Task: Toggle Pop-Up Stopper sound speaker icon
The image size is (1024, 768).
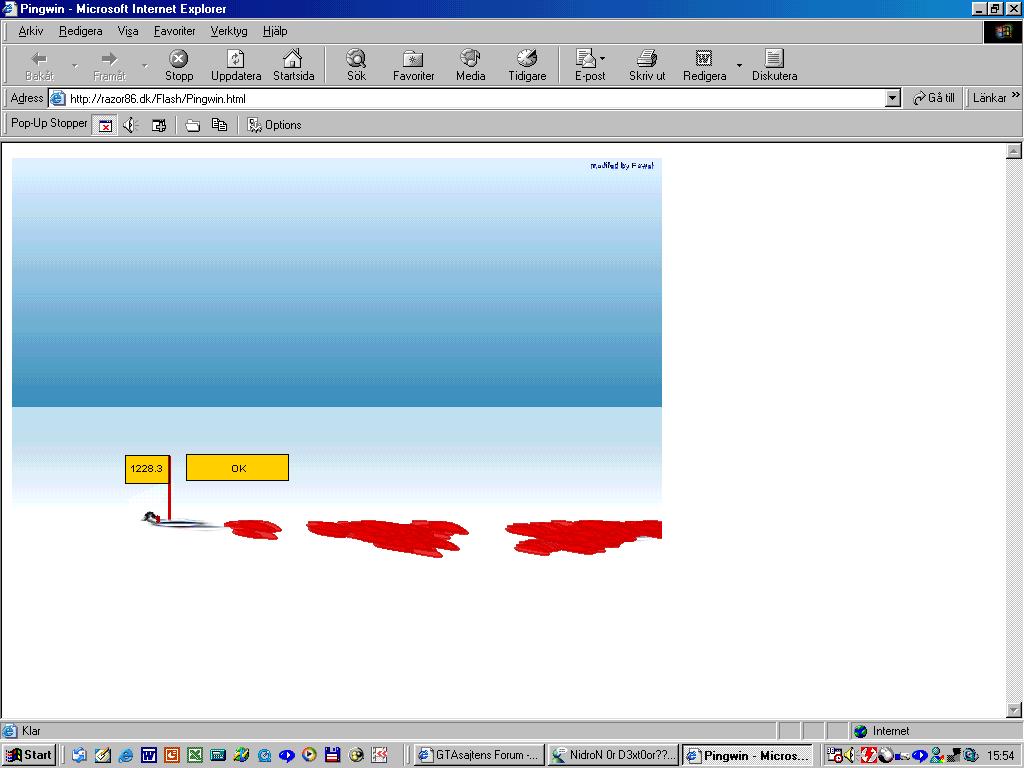Action: click(x=130, y=125)
